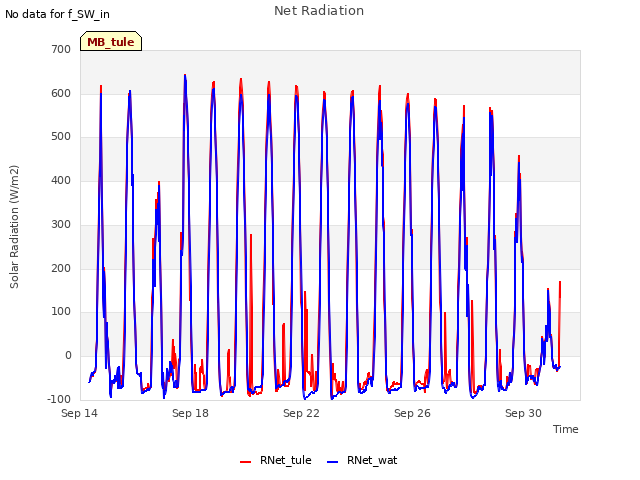Viewport: 640px width, 480px height.
Task: Click the Sep 22 x-axis tick label
Action: point(301,413)
